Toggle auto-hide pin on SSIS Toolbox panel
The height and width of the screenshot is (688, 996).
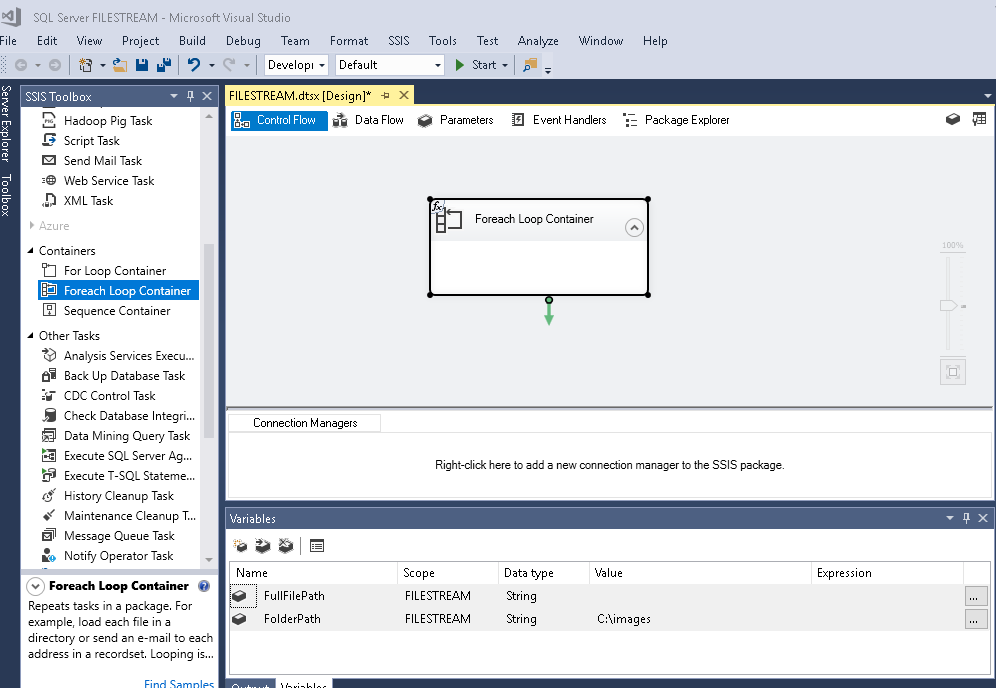190,96
